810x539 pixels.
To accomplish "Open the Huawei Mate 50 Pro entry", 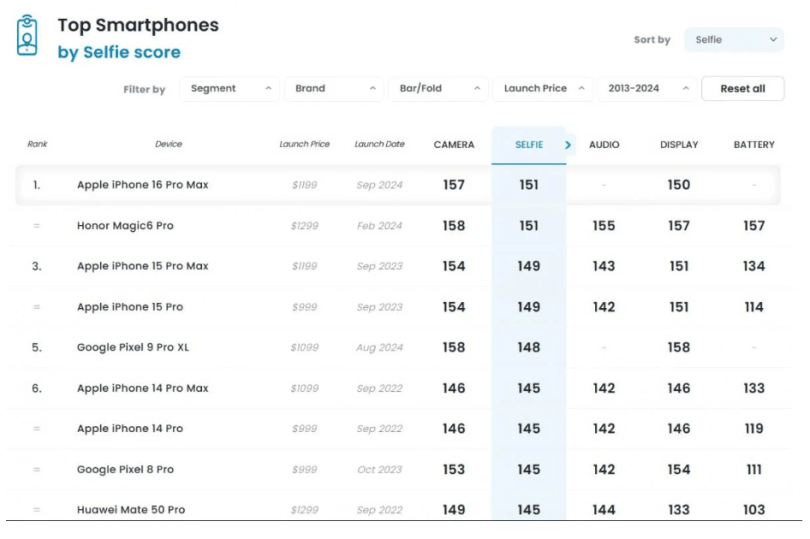I will click(131, 510).
